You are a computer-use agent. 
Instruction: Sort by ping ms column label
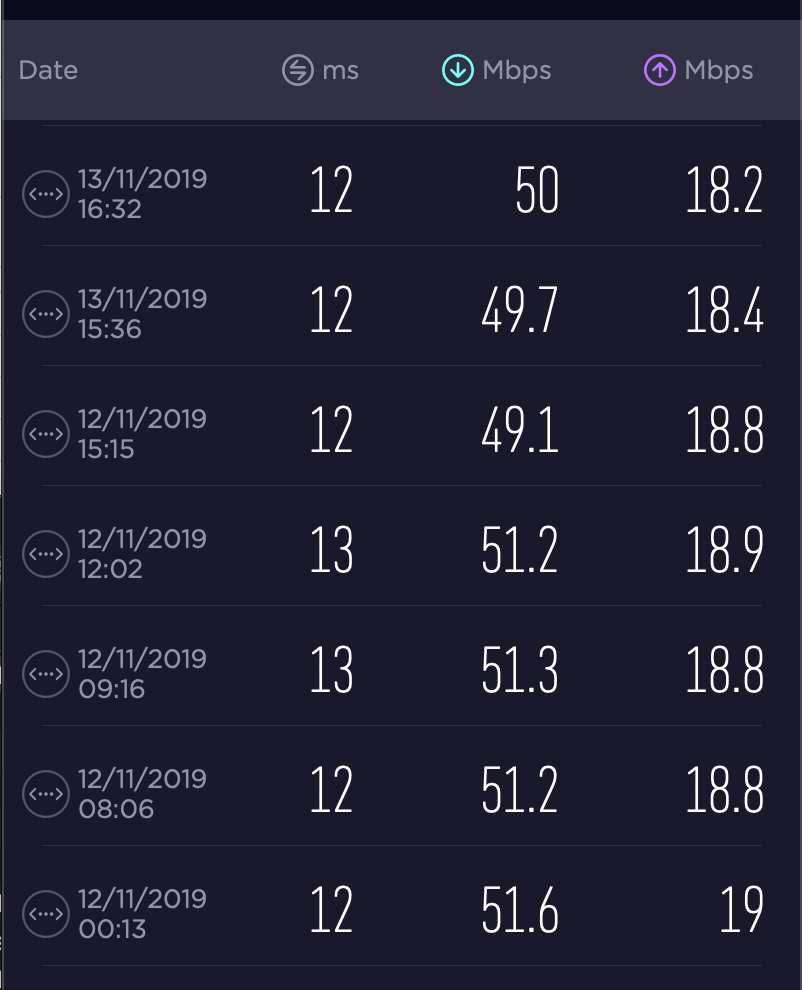[340, 71]
